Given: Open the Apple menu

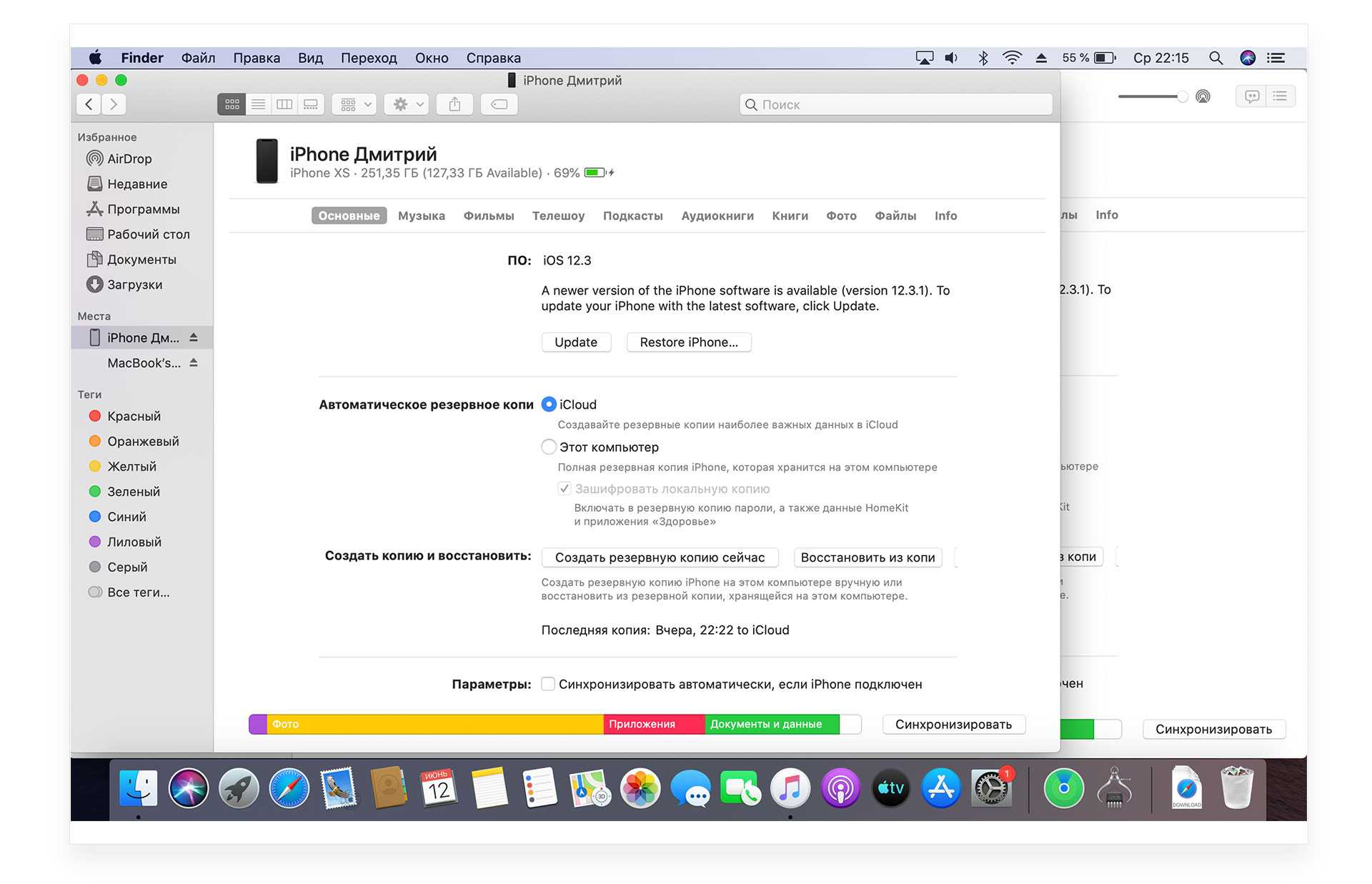Looking at the screenshot, I should (95, 58).
